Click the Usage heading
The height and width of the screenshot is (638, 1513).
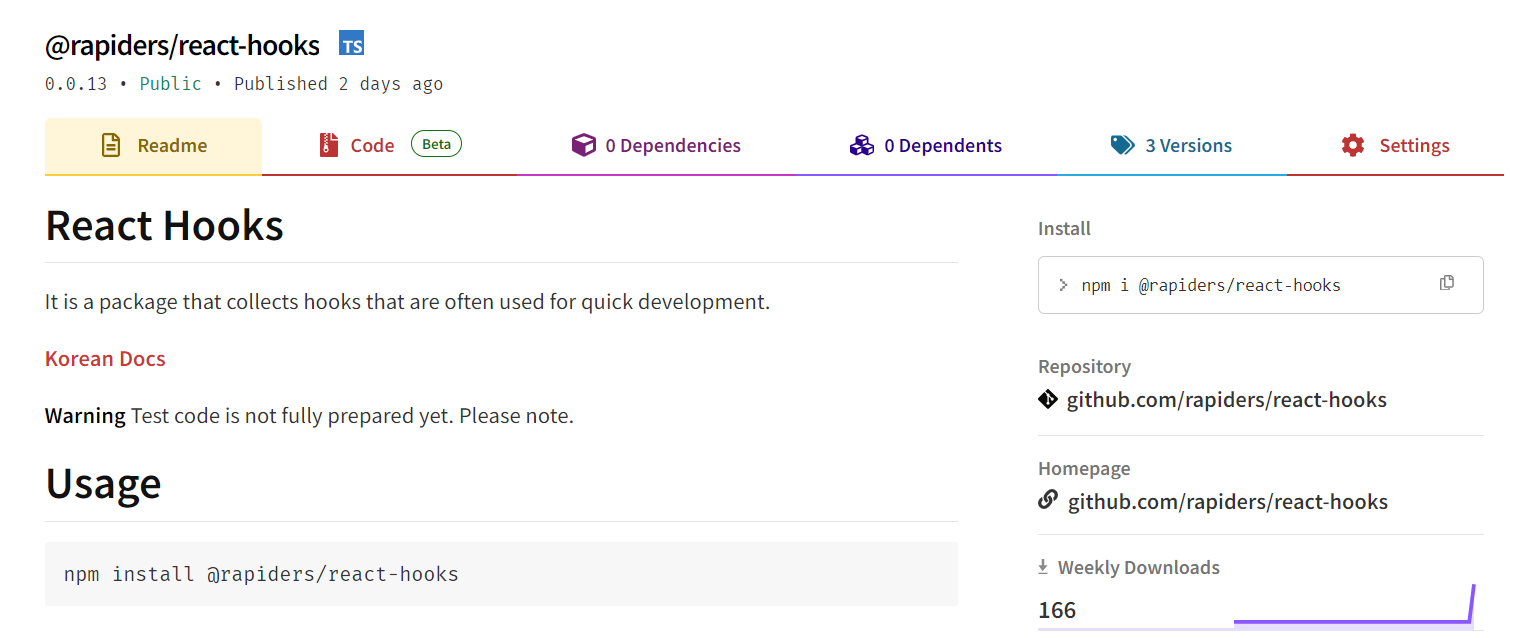coord(103,484)
